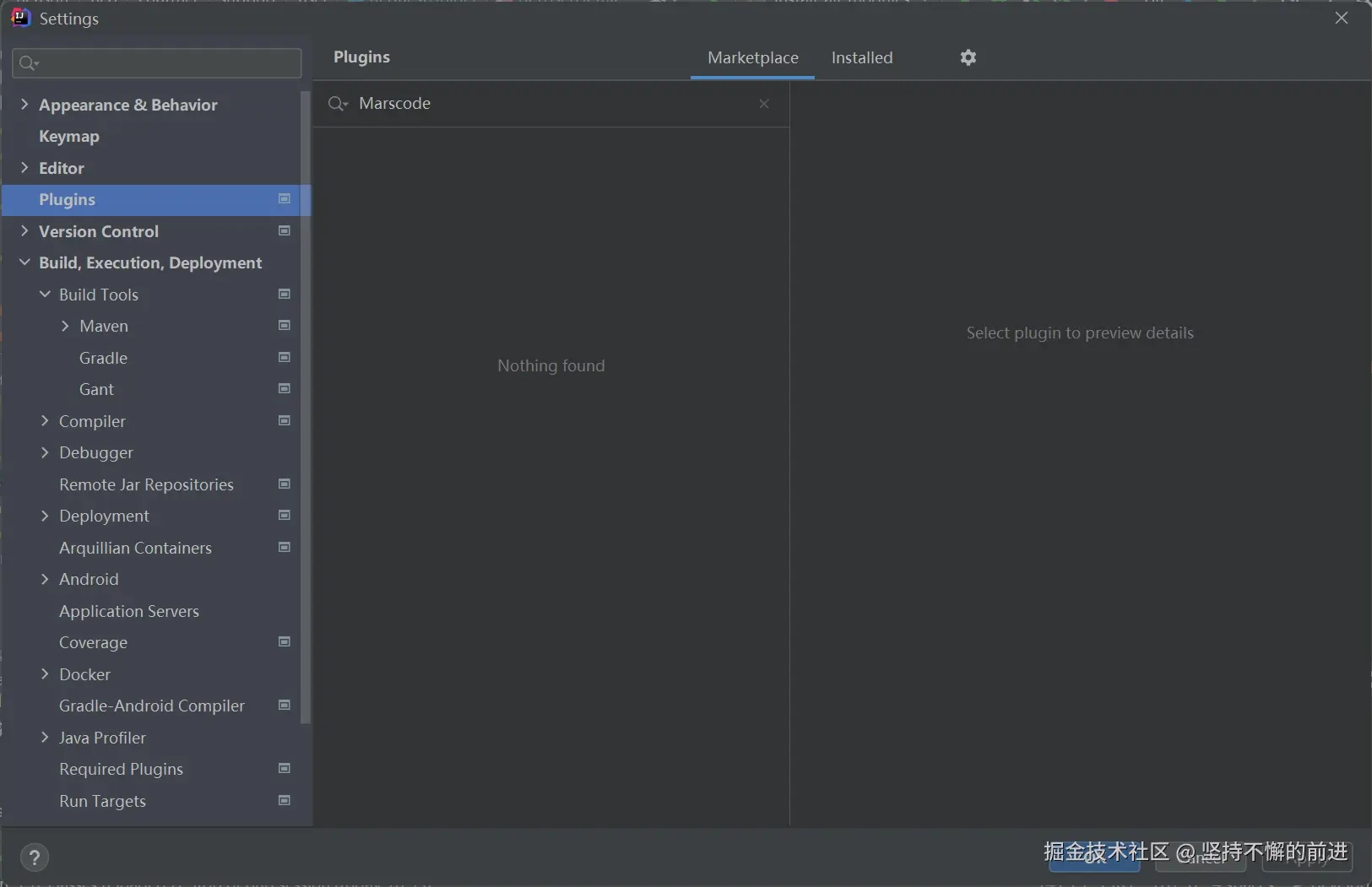Expand the Java Profiler node
Screen dimensions: 1372x887
[x=45, y=738]
